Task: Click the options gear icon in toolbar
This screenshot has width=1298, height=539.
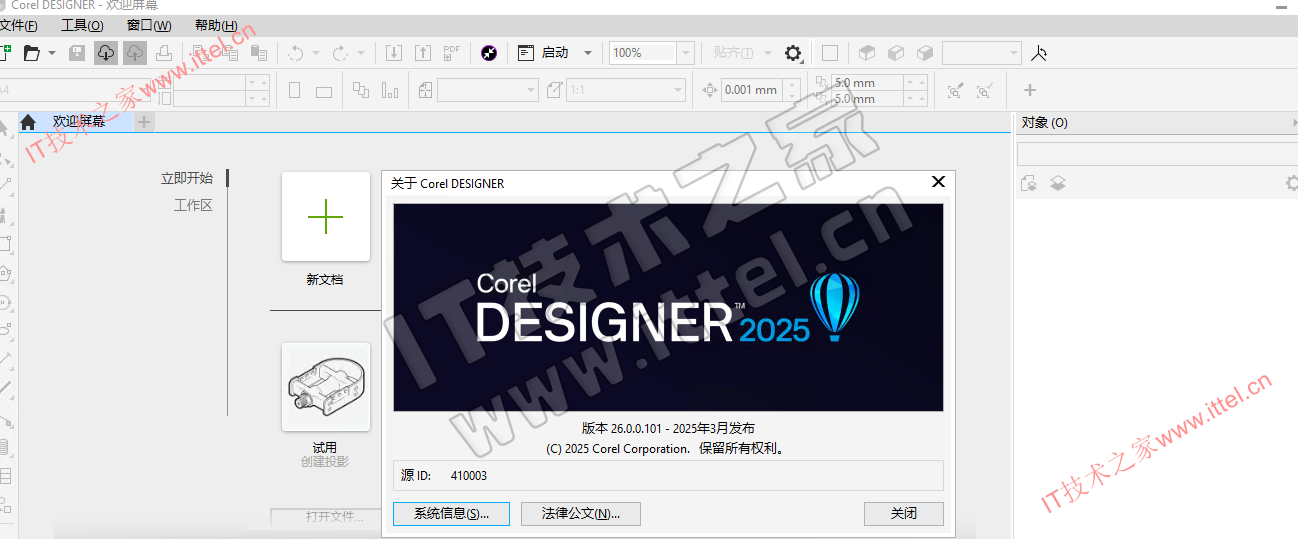Action: click(x=793, y=53)
